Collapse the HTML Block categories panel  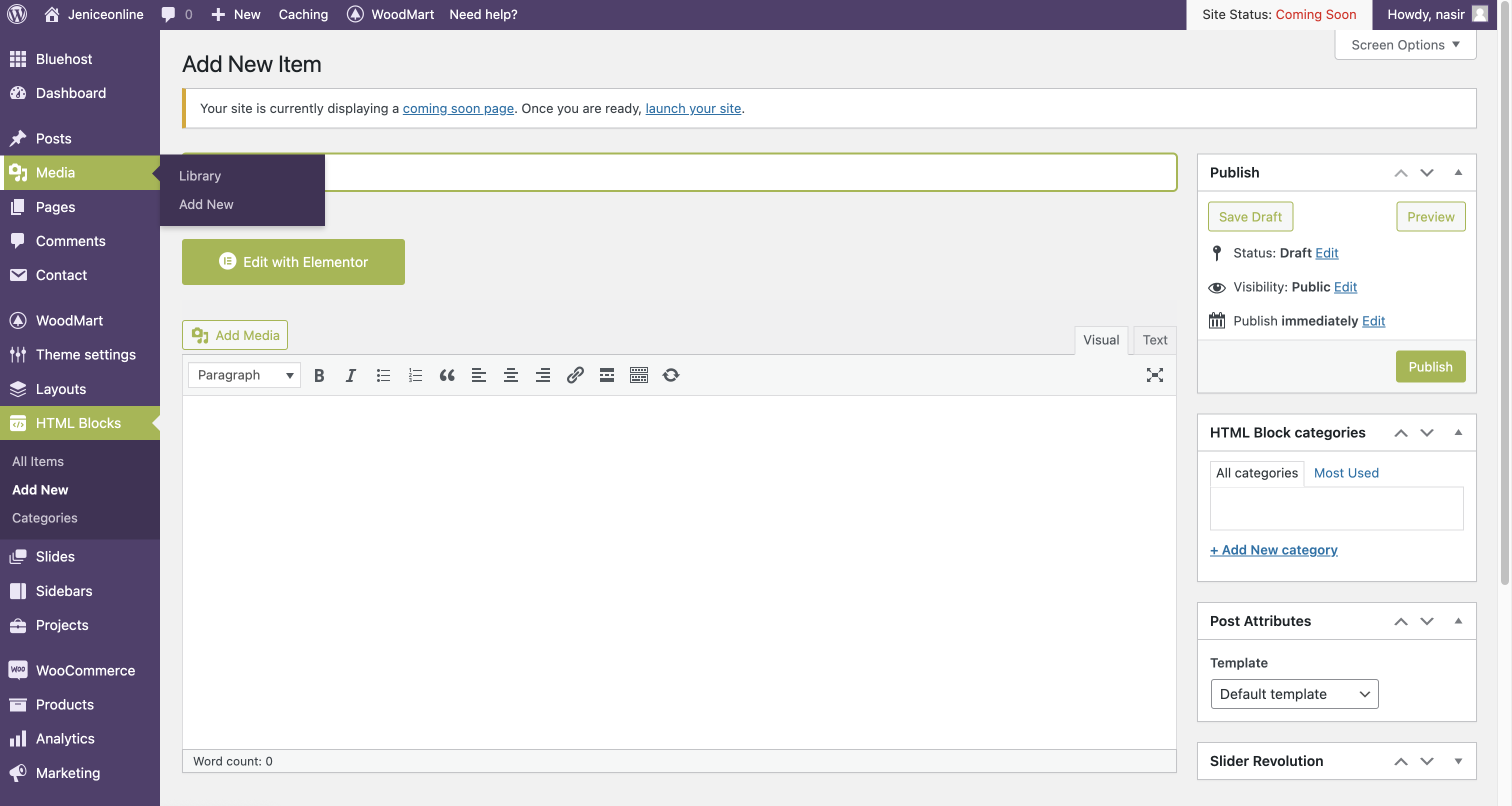pos(1458,432)
